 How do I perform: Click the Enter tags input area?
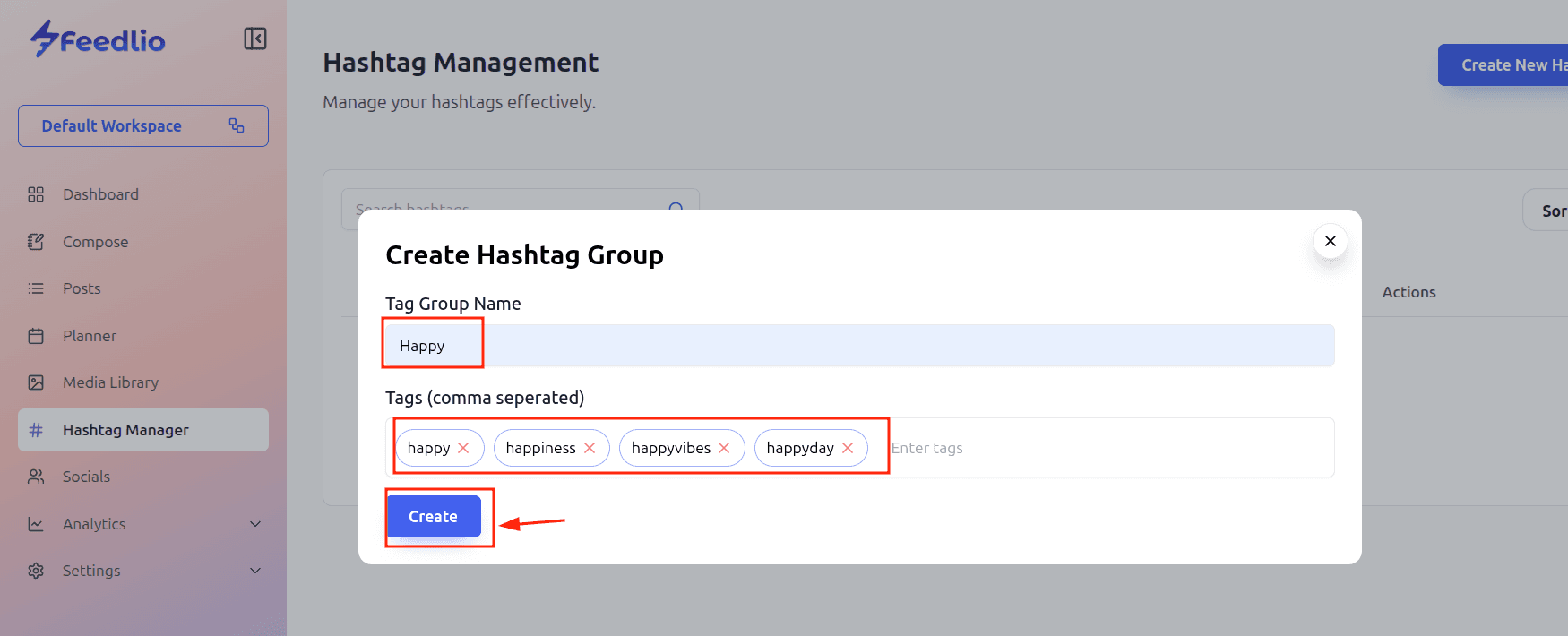[1102, 448]
